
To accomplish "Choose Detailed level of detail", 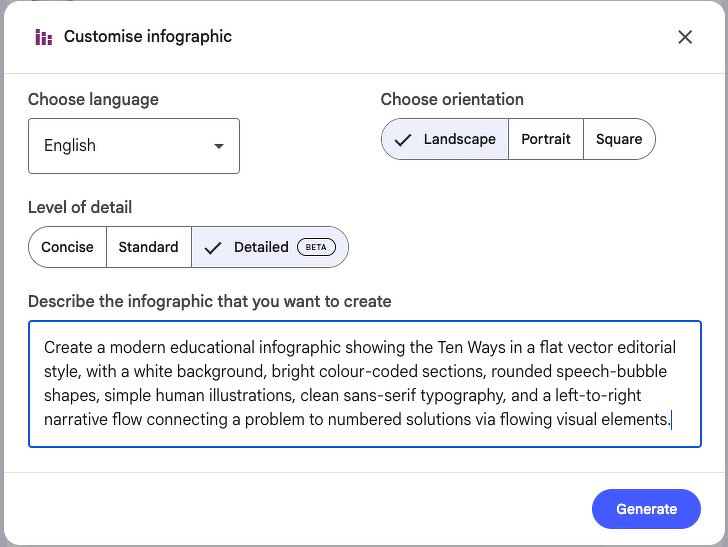I will [x=270, y=247].
